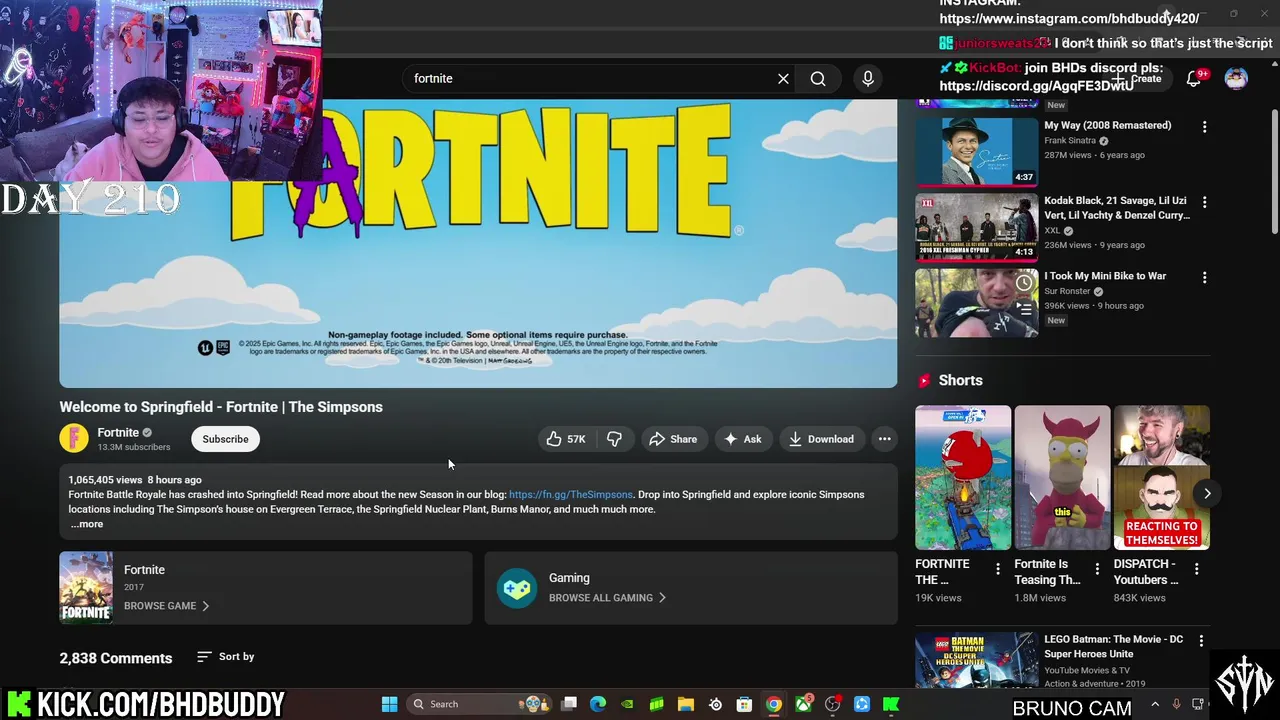Open NVIDIA app from taskbar
1280x720 pixels.
click(x=627, y=704)
